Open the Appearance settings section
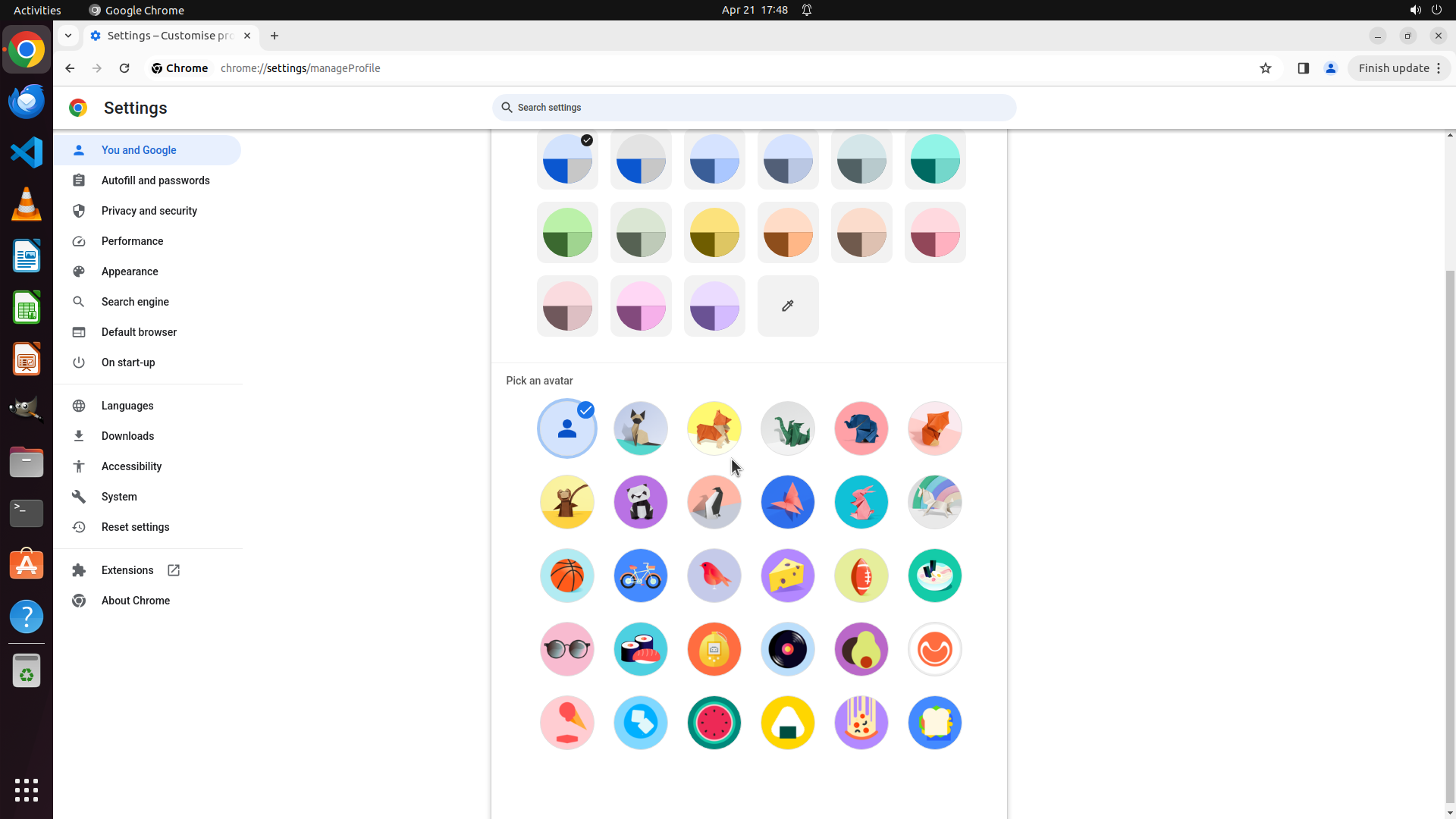This screenshot has height=819, width=1456. (130, 271)
